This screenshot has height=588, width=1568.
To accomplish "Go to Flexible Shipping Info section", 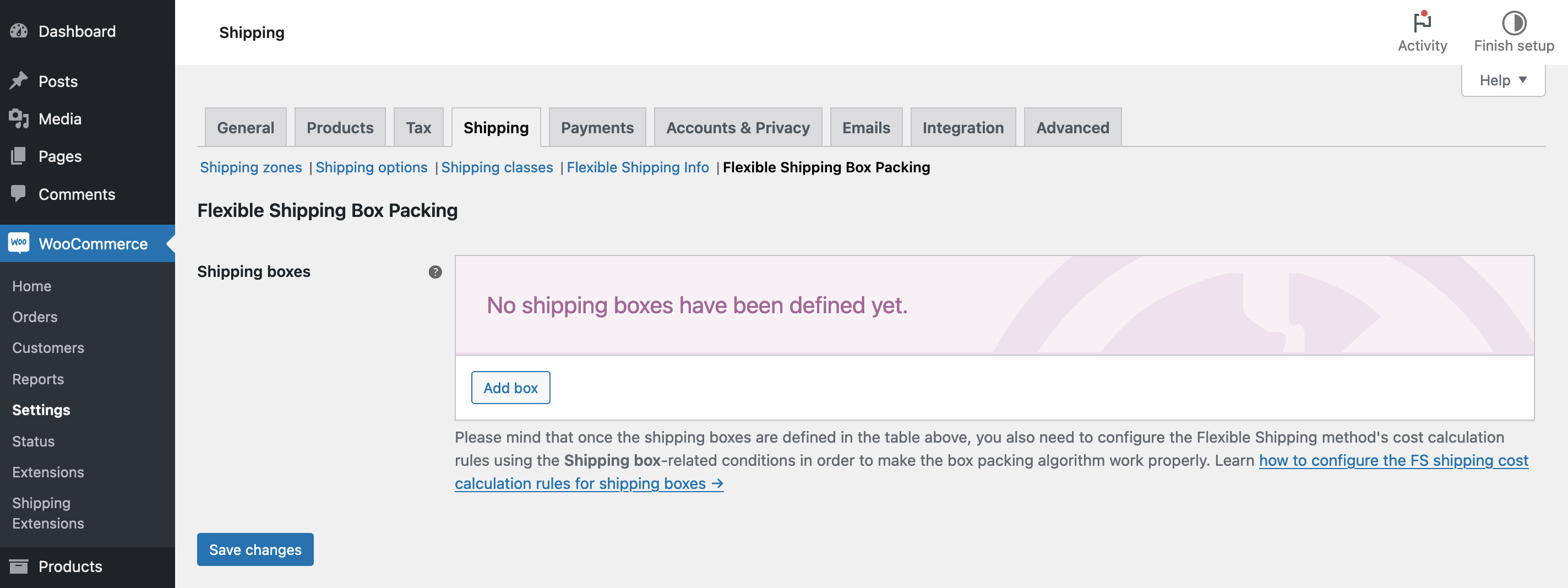I will [x=638, y=167].
